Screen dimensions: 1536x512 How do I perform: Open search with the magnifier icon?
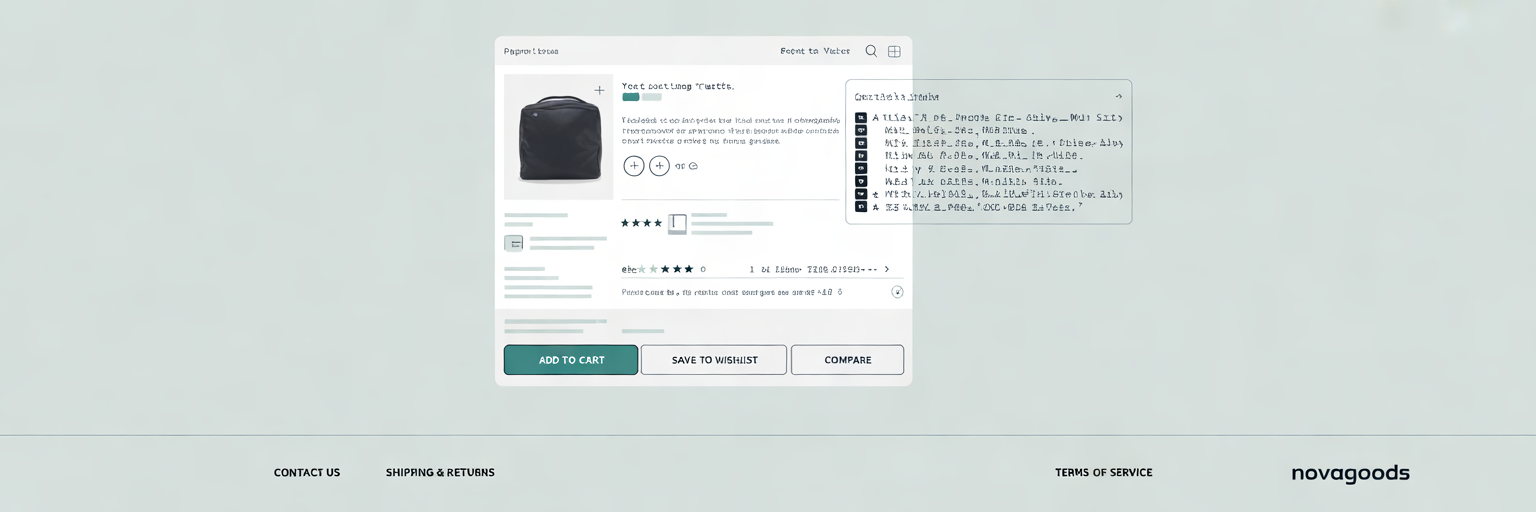pyautogui.click(x=871, y=51)
